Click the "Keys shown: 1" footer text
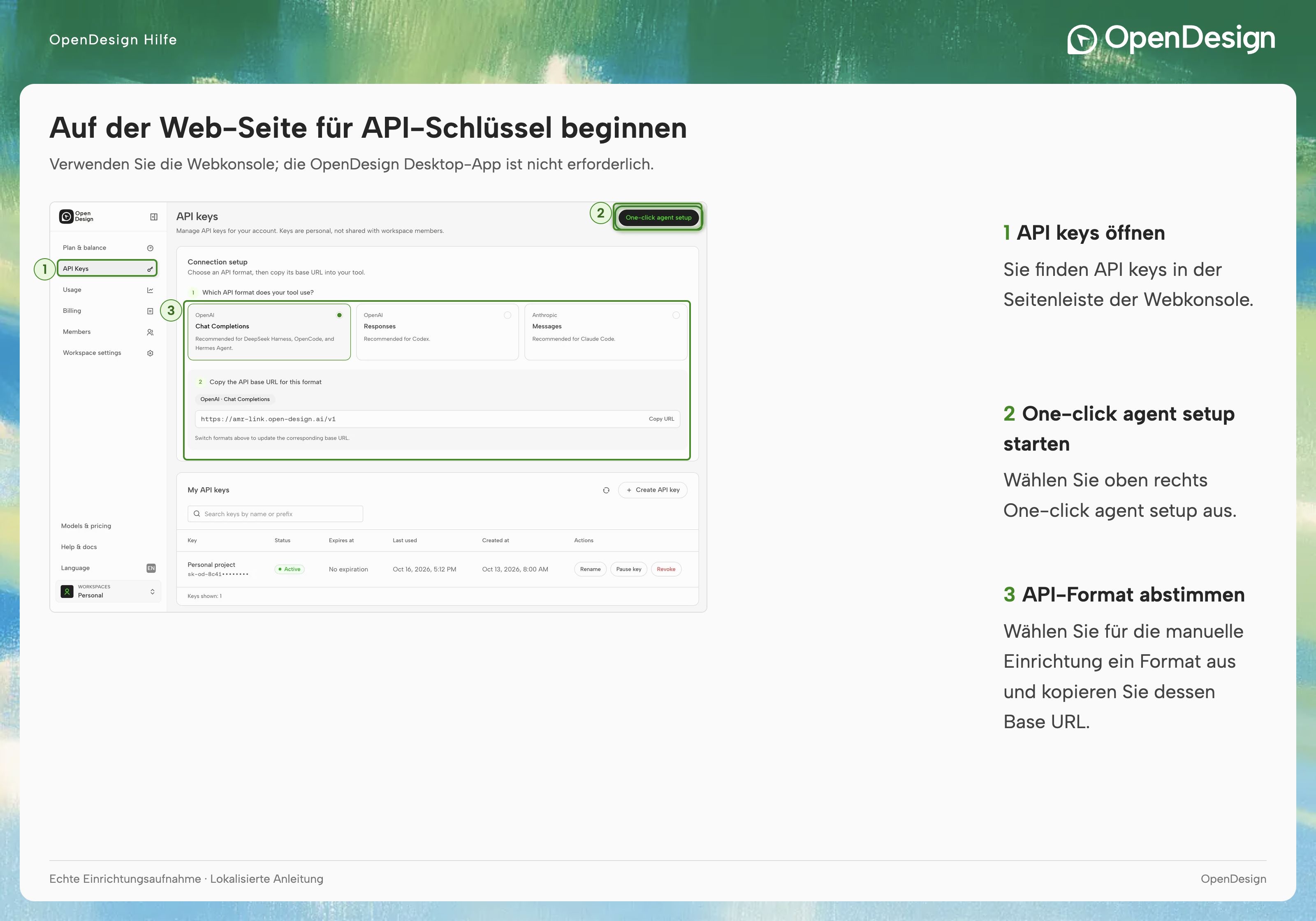This screenshot has width=1316, height=921. pos(205,596)
